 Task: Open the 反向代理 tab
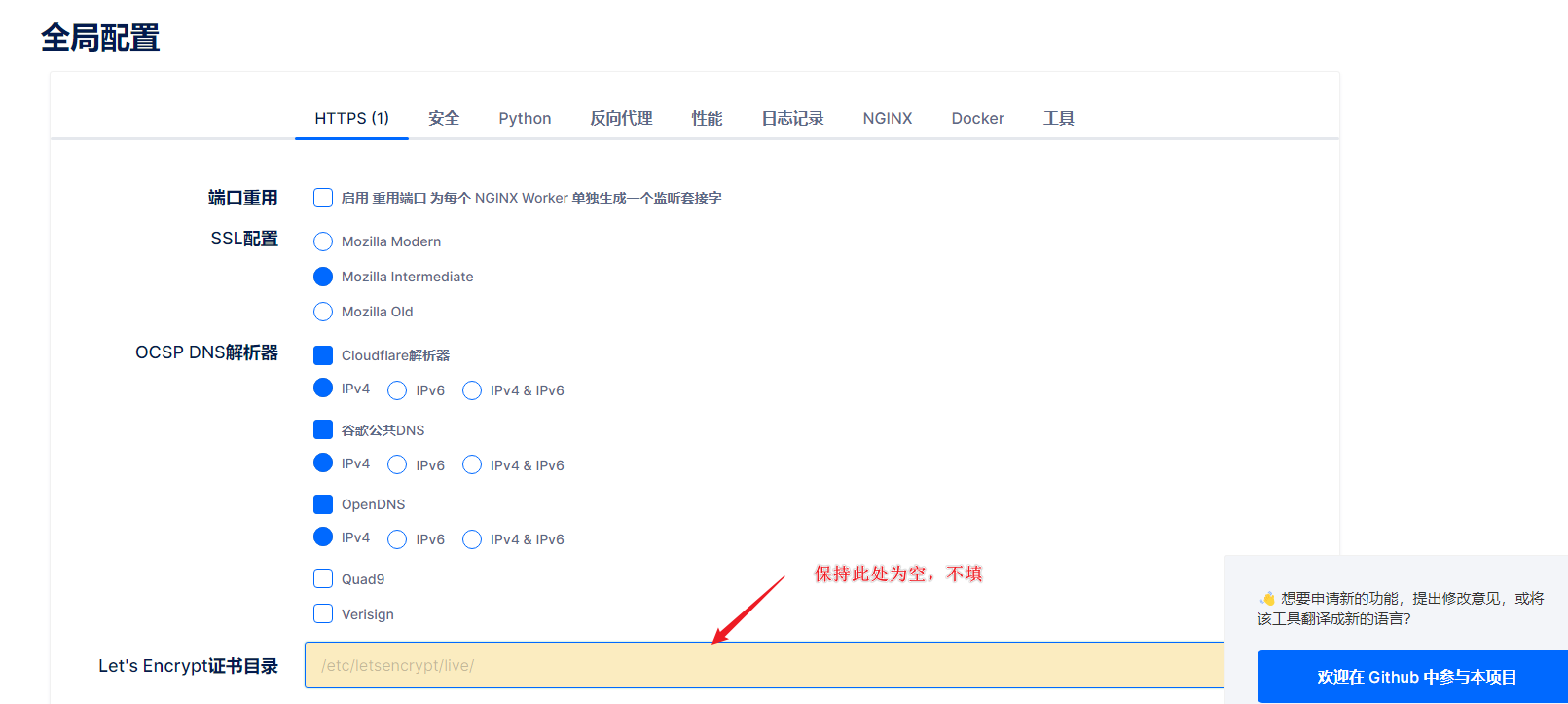(x=621, y=118)
